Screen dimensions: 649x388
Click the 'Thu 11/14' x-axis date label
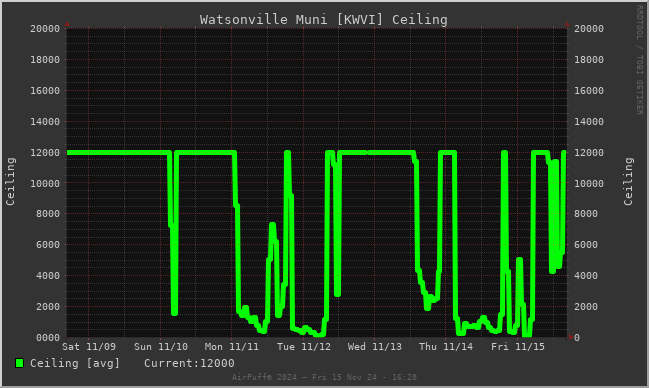coord(446,347)
